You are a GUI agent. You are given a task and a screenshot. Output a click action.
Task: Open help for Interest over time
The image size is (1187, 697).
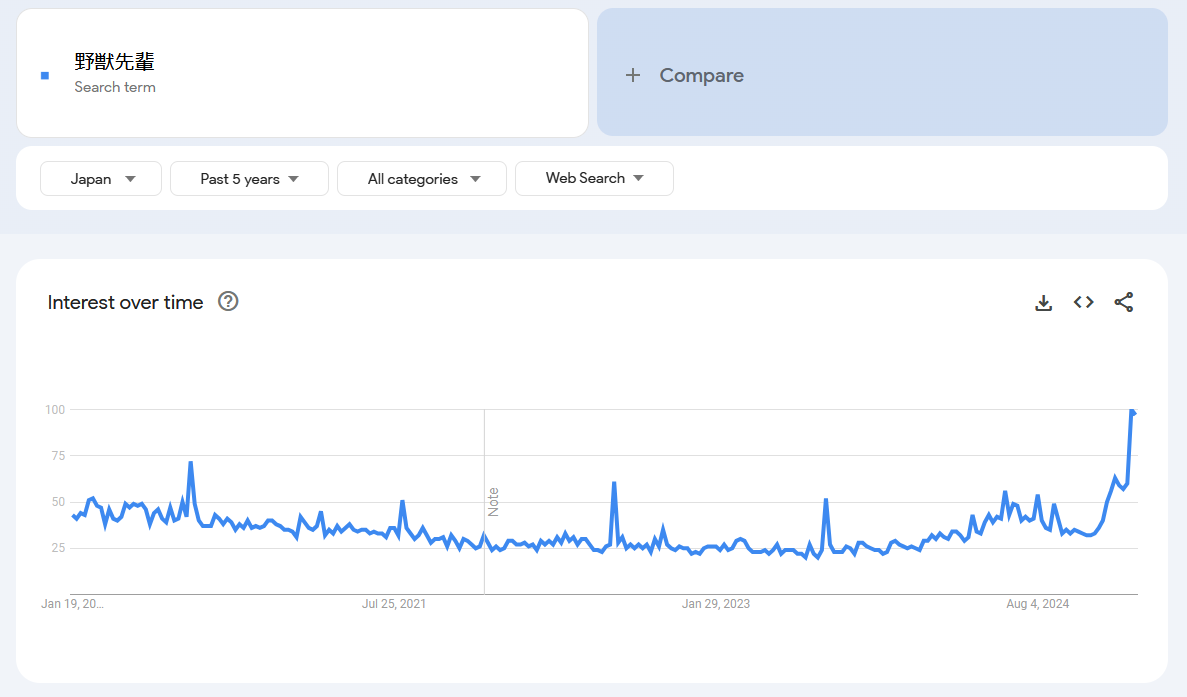click(x=228, y=302)
